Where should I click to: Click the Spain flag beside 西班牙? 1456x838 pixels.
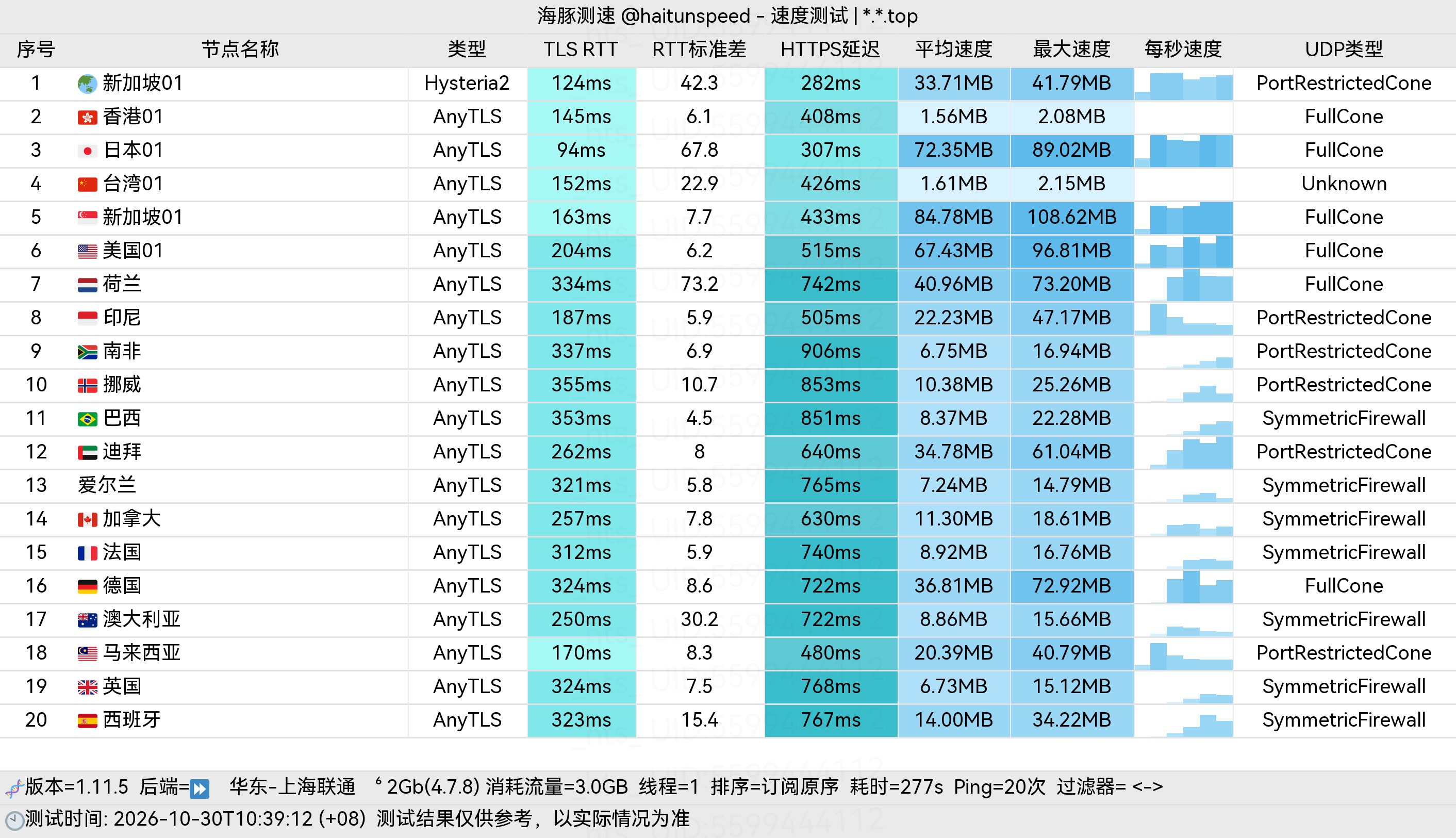(x=87, y=720)
